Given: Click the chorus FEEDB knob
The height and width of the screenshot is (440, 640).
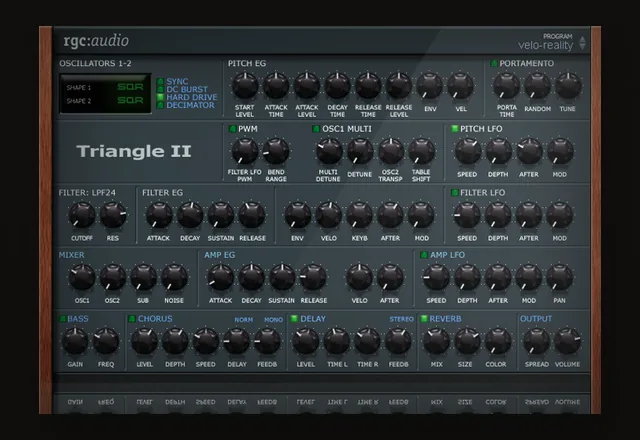Looking at the screenshot, I should [x=267, y=341].
